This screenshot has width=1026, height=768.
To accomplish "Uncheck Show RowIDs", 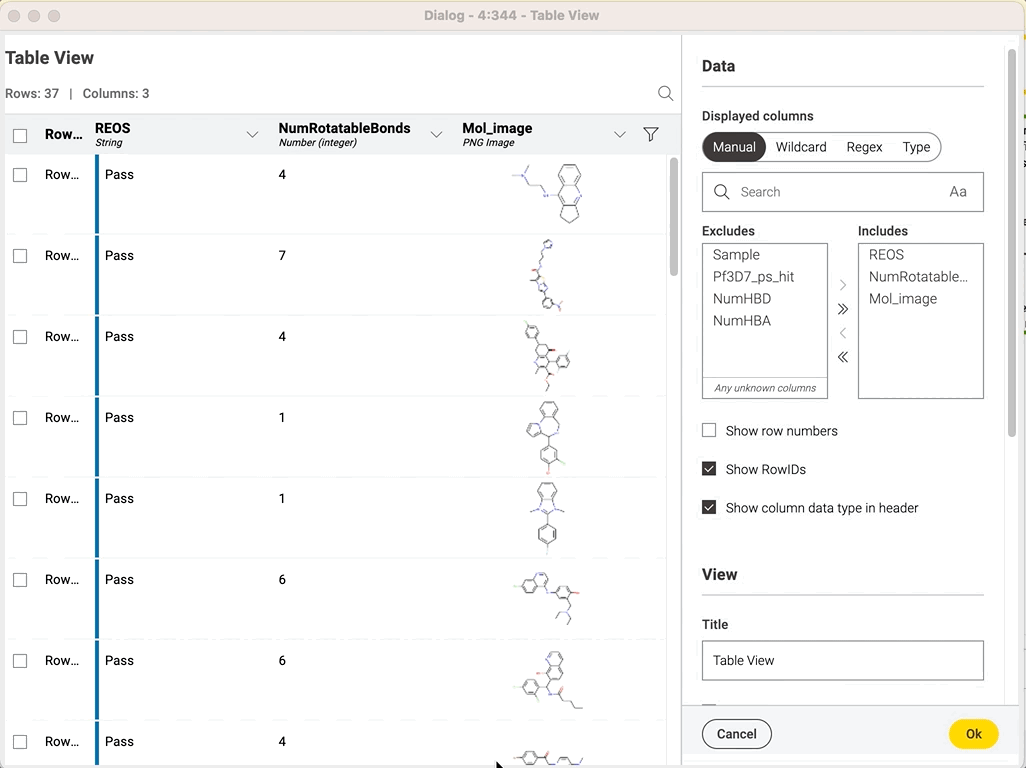I will coord(709,469).
